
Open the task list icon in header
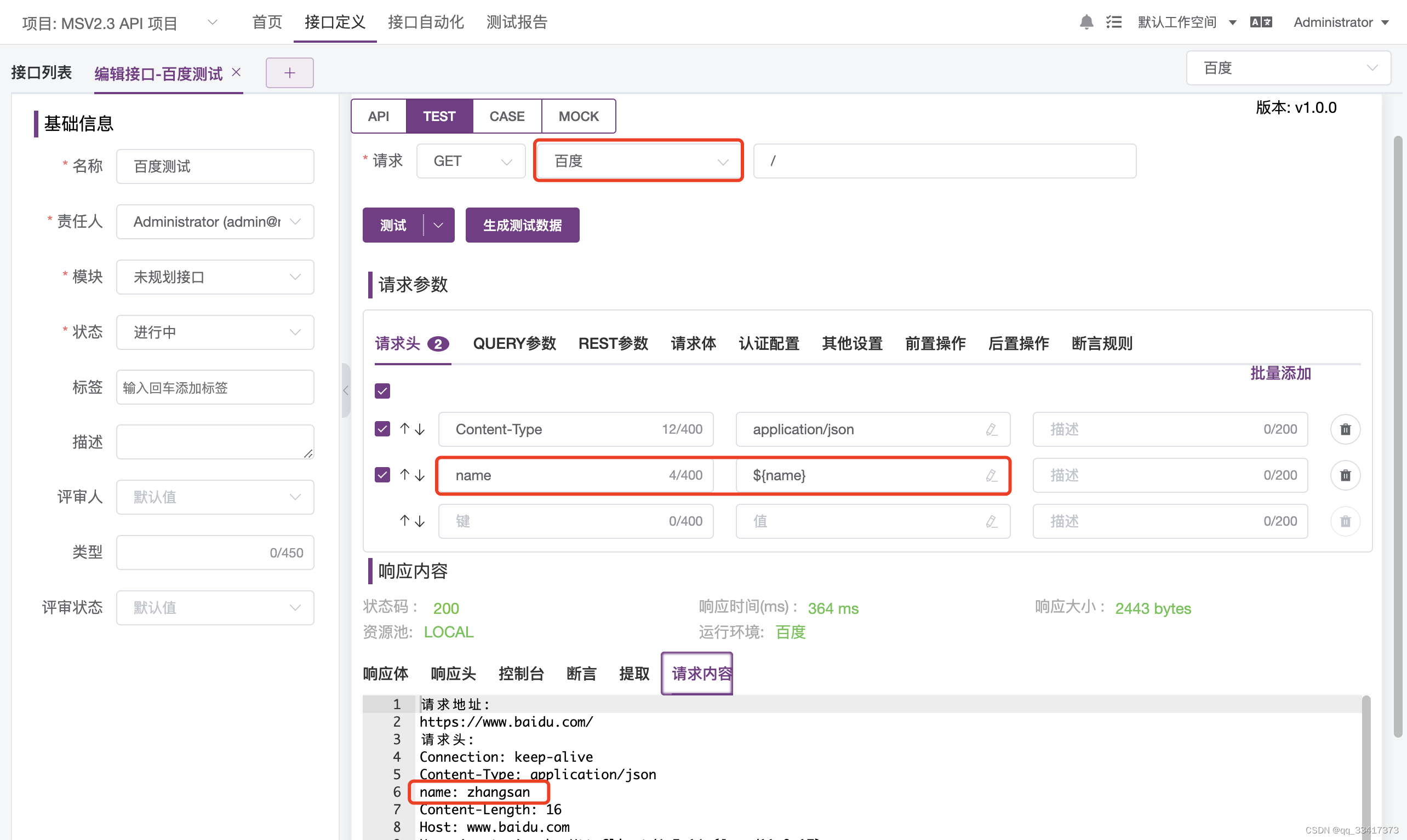[1113, 22]
